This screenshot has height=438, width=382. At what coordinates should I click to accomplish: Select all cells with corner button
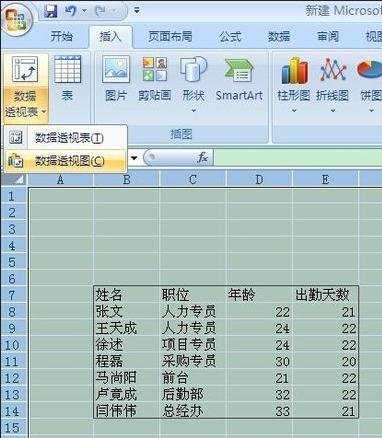click(x=14, y=180)
